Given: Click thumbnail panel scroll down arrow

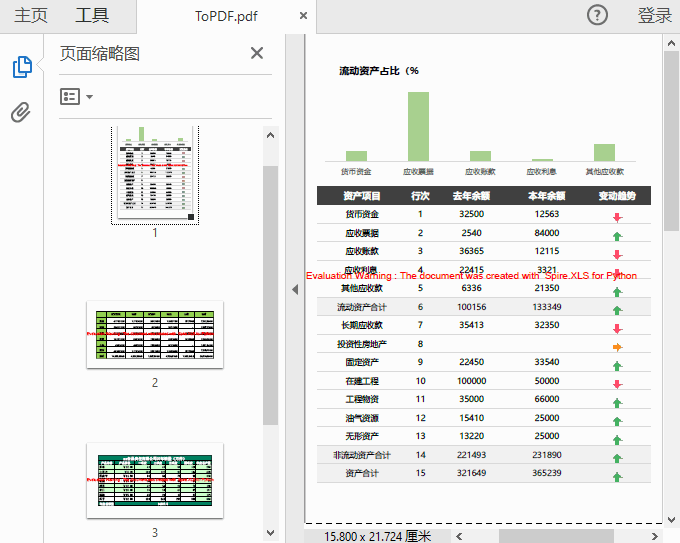Looking at the screenshot, I should (271, 533).
